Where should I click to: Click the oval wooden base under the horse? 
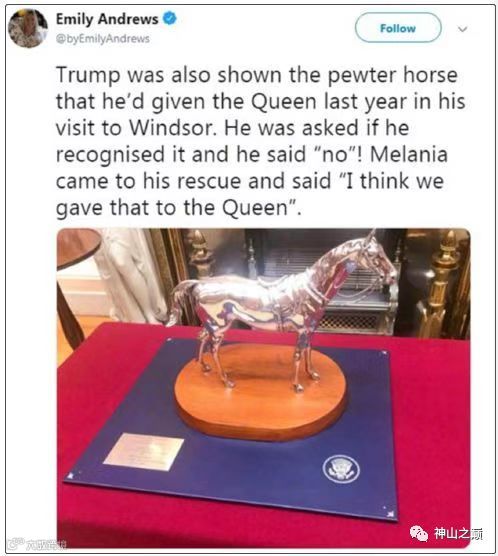[x=261, y=390]
